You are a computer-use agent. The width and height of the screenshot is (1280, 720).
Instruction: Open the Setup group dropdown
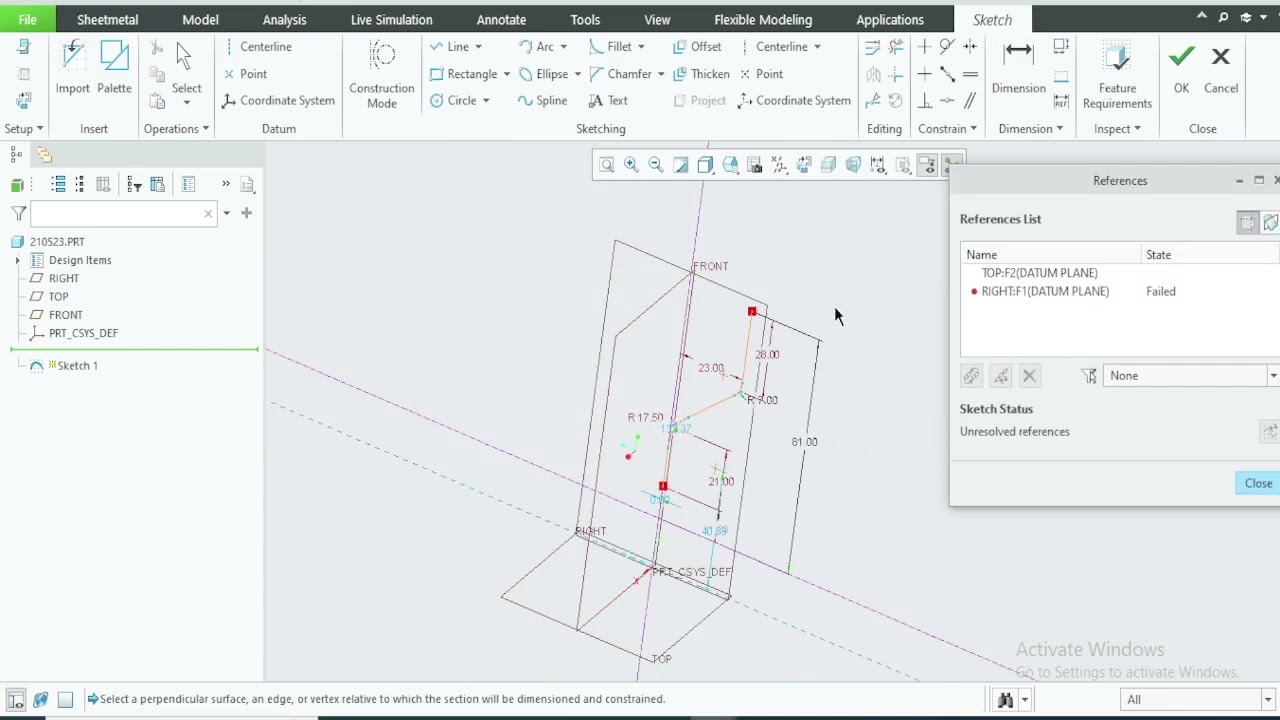tap(24, 129)
